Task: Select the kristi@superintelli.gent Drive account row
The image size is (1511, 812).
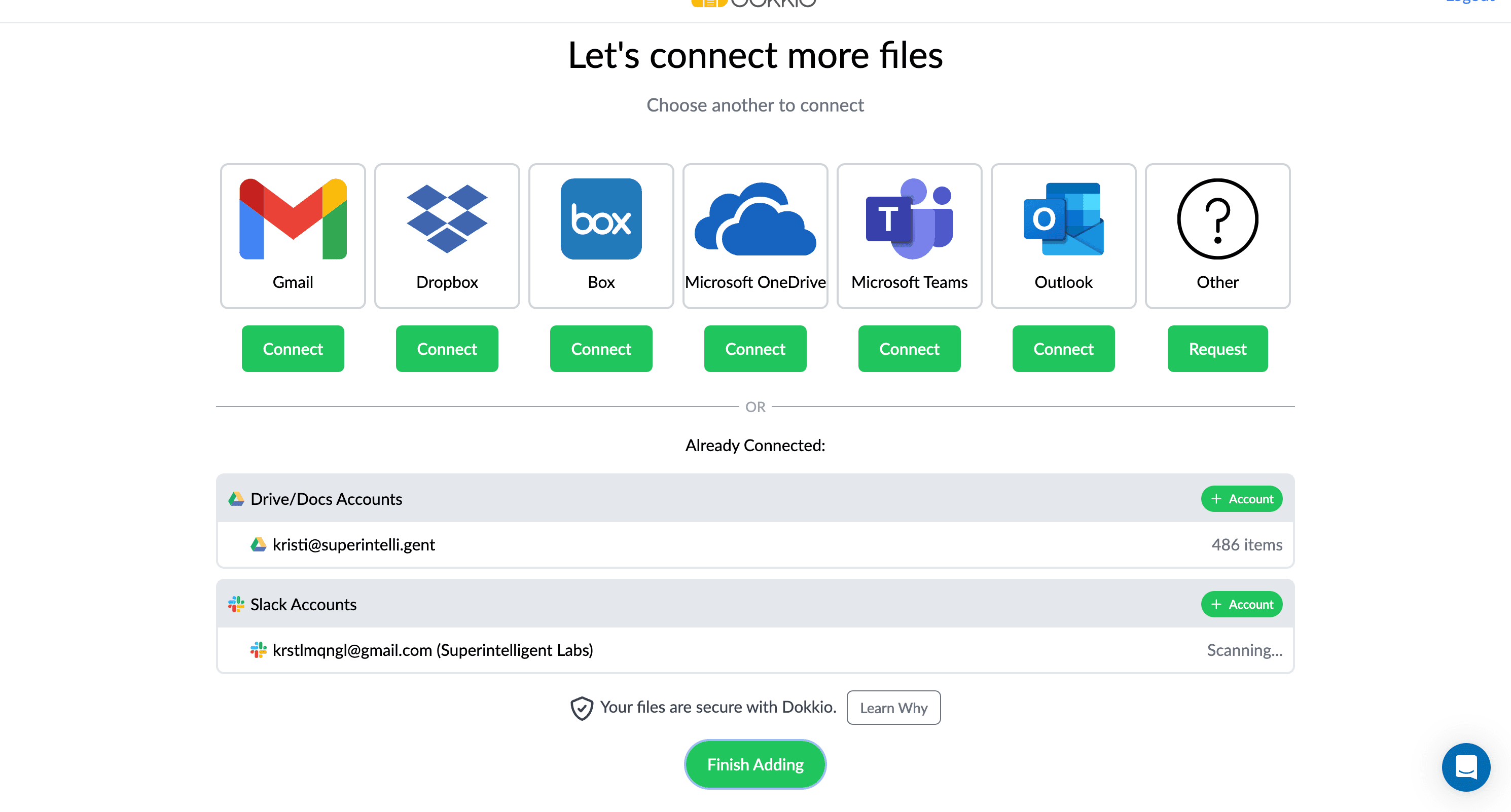Action: point(756,545)
